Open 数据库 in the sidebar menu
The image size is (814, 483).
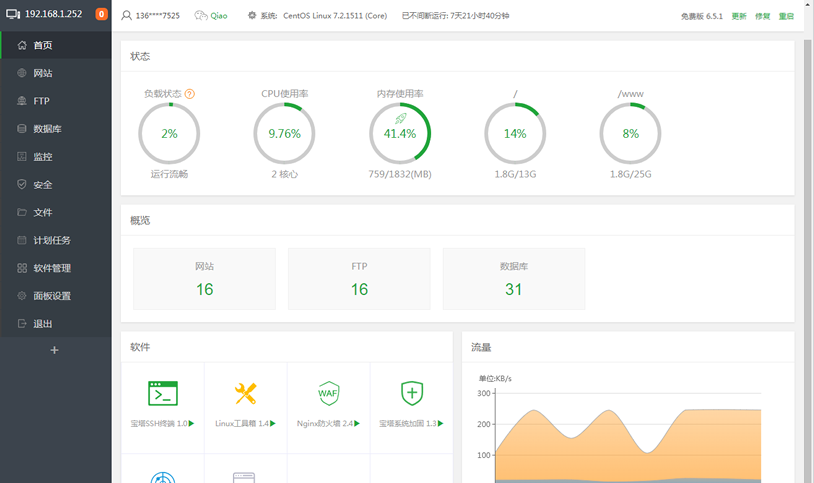(47, 129)
